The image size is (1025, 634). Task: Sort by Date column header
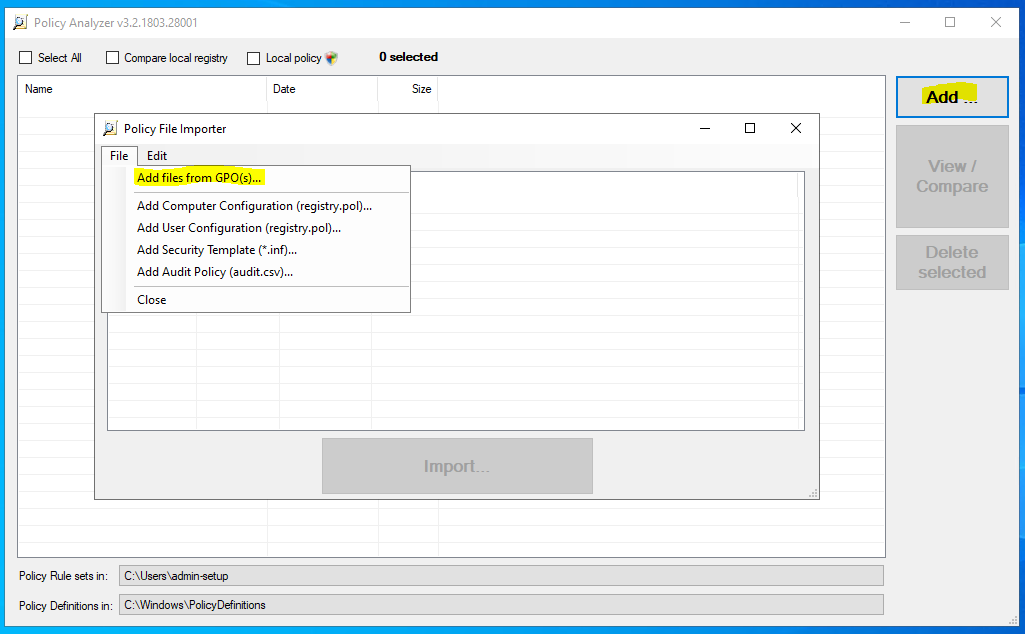point(322,89)
